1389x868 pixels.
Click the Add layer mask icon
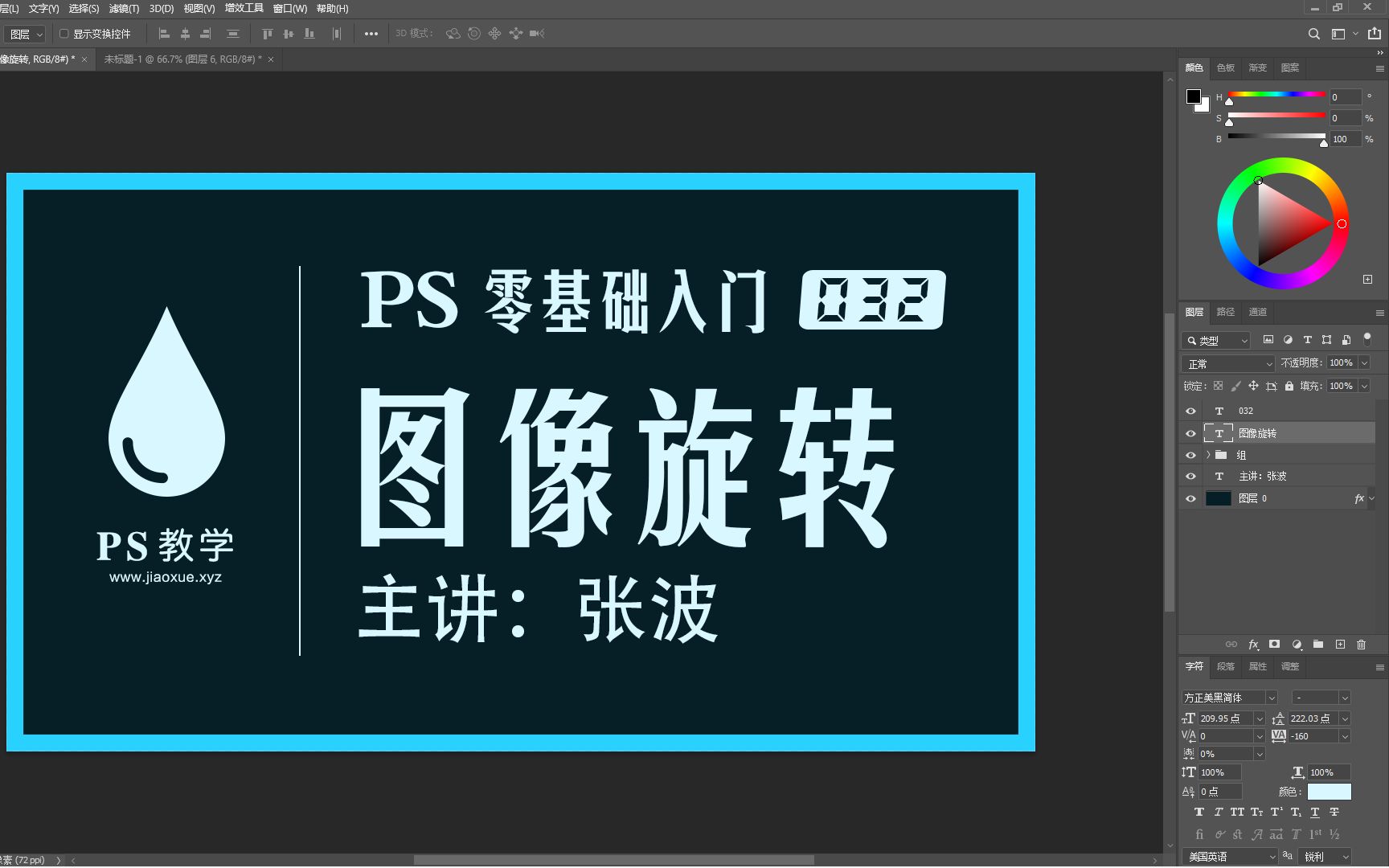pos(1274,644)
